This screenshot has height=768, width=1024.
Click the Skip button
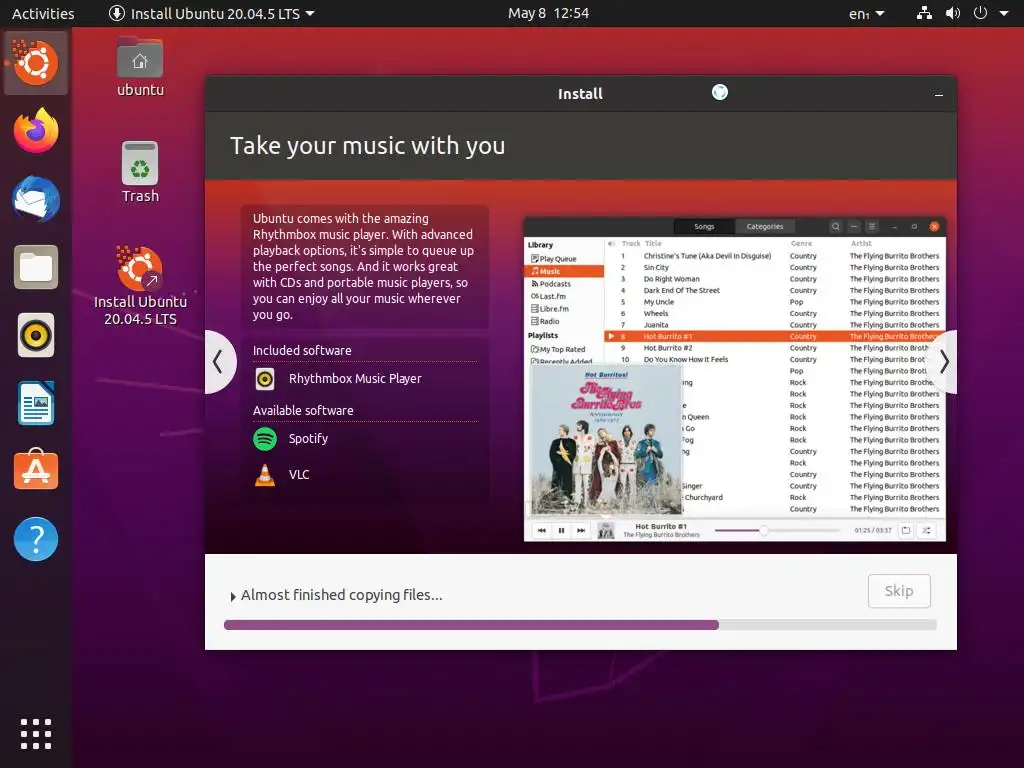pos(899,591)
